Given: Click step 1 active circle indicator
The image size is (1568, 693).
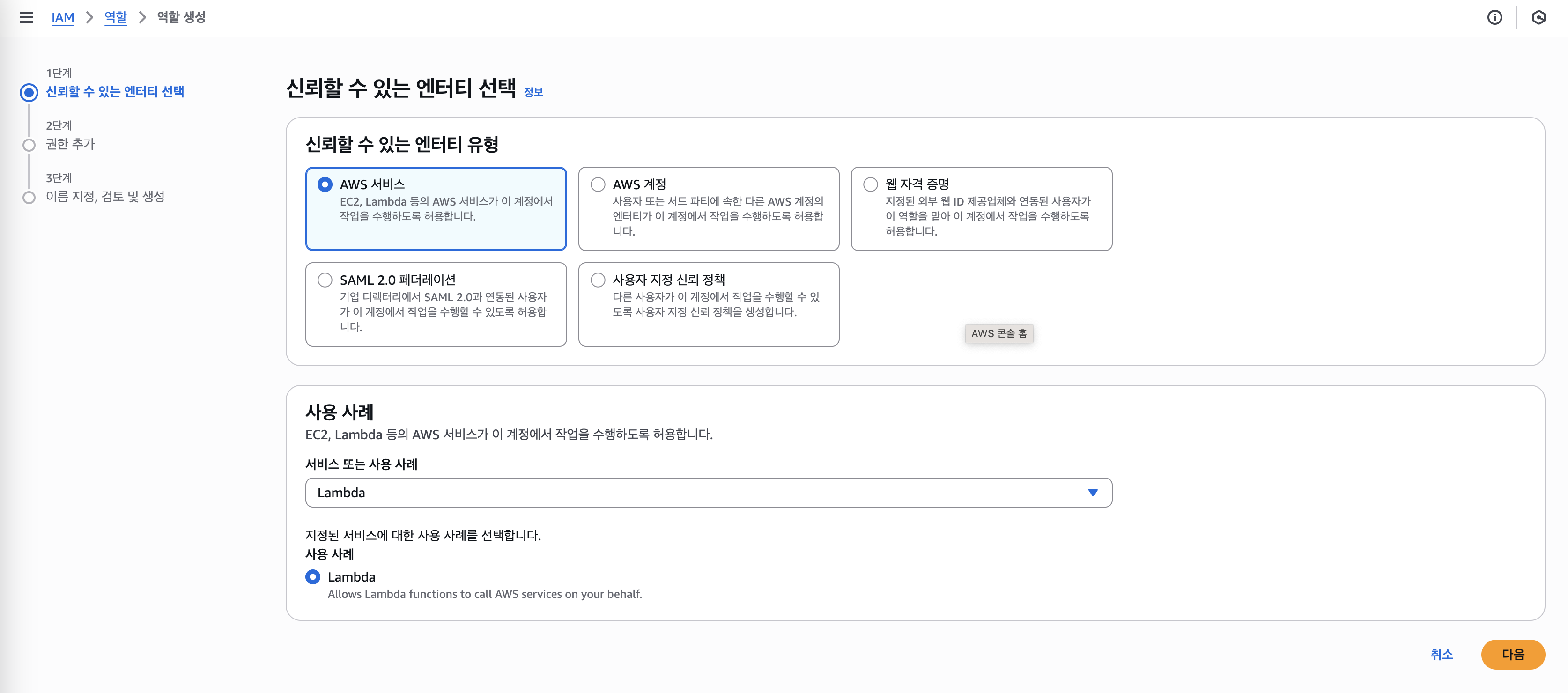Looking at the screenshot, I should (29, 93).
